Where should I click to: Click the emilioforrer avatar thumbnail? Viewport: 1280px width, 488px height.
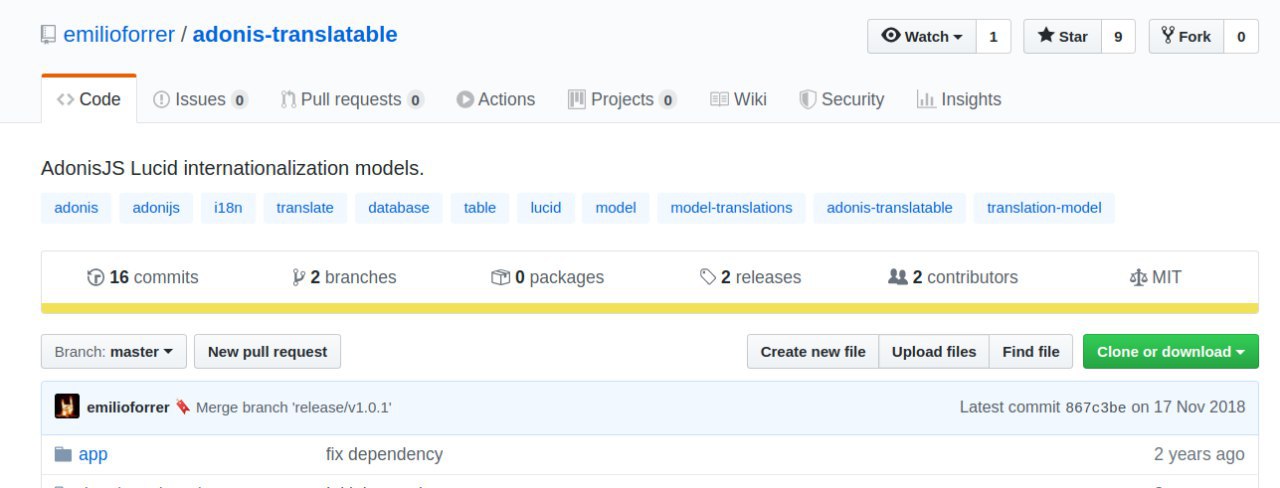point(67,406)
